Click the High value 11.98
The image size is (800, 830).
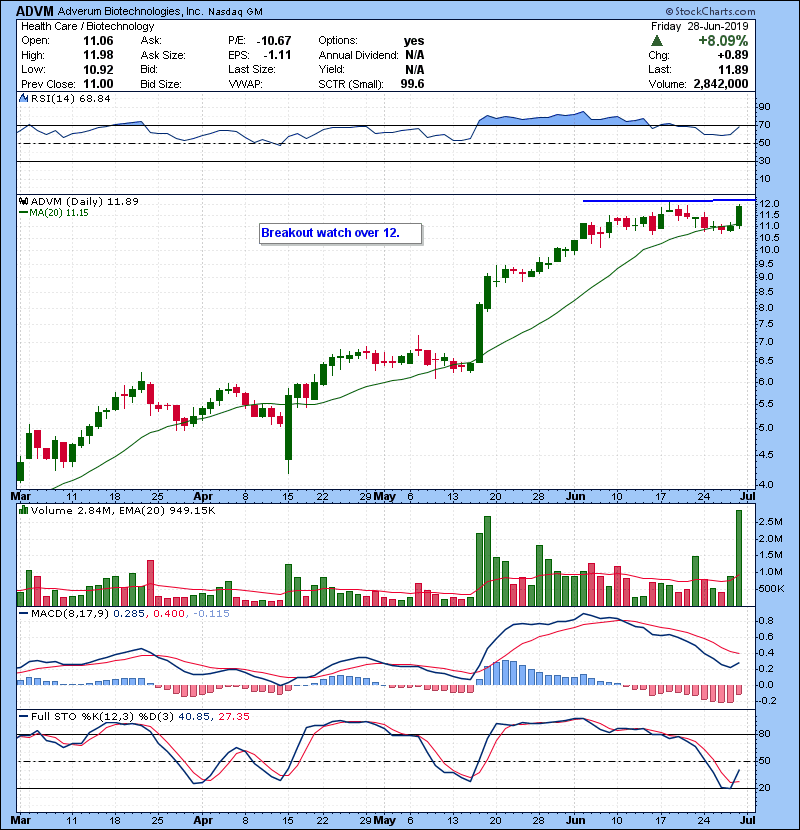coord(98,55)
